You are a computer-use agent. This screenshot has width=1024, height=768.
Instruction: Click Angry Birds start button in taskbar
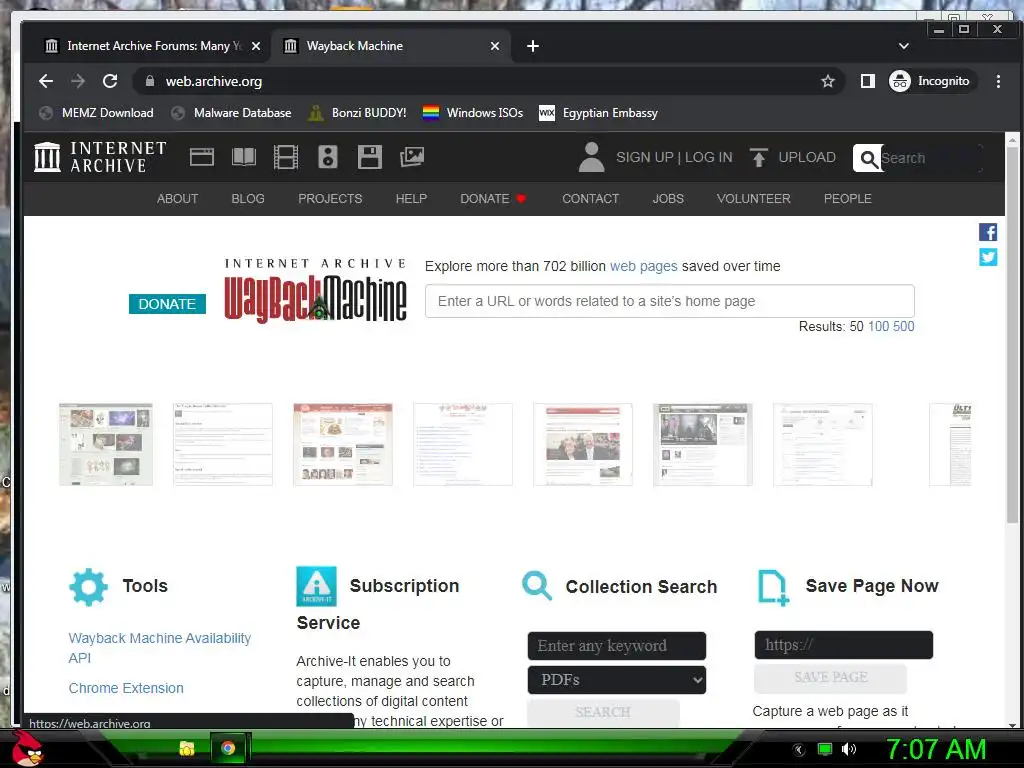pos(27,747)
